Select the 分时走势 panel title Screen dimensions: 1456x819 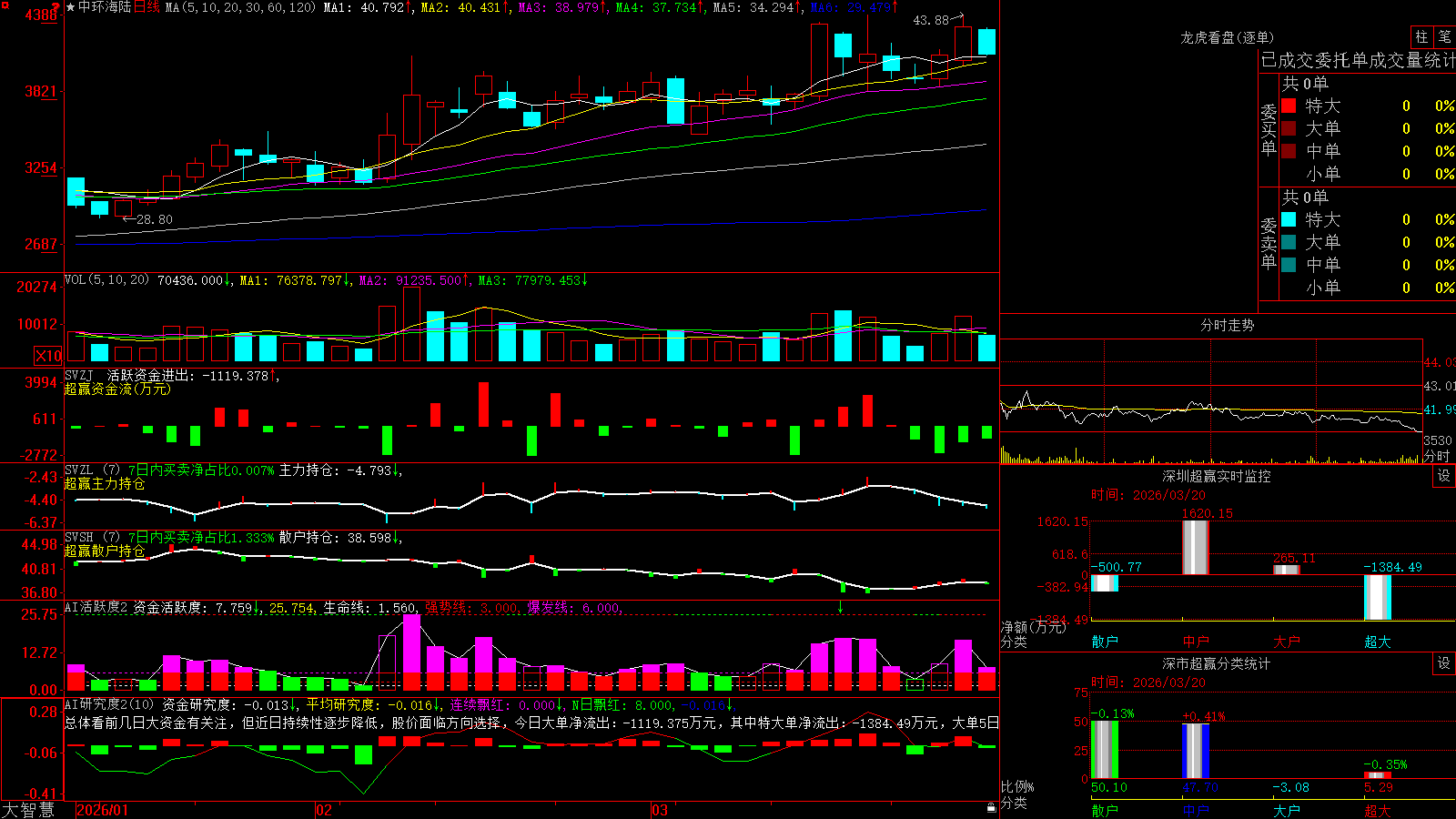(x=1227, y=325)
